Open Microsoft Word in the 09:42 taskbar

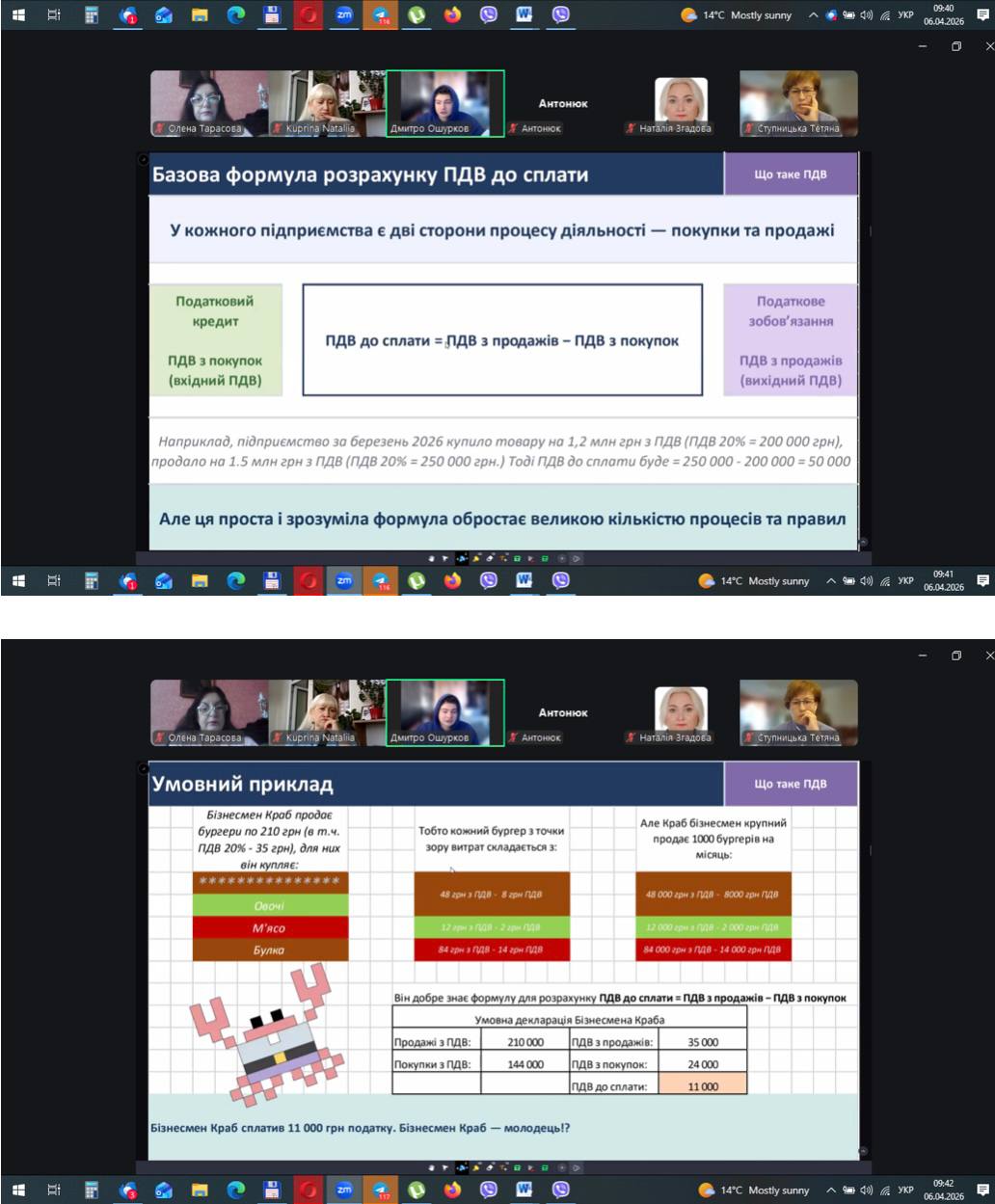pyautogui.click(x=524, y=1190)
